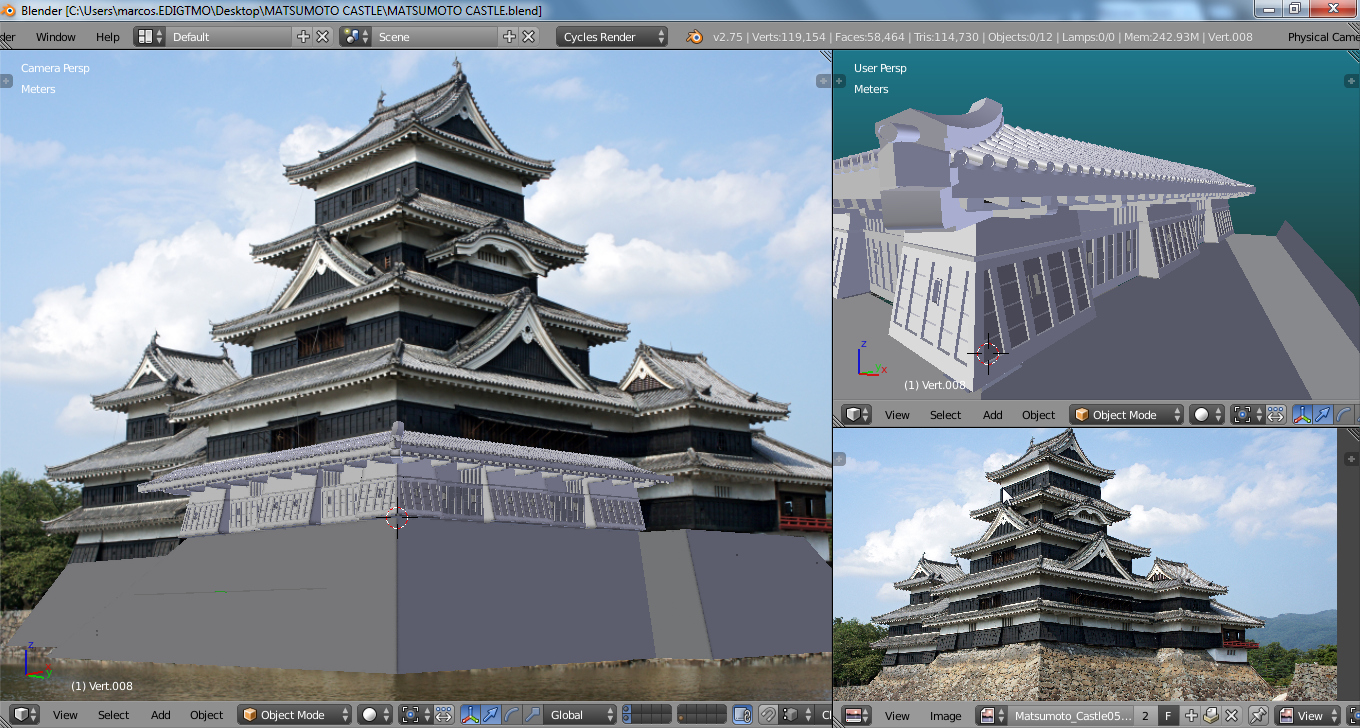Expand camera viewport tool shelf with plus tab
This screenshot has height=728, width=1360.
pyautogui.click(x=6, y=80)
